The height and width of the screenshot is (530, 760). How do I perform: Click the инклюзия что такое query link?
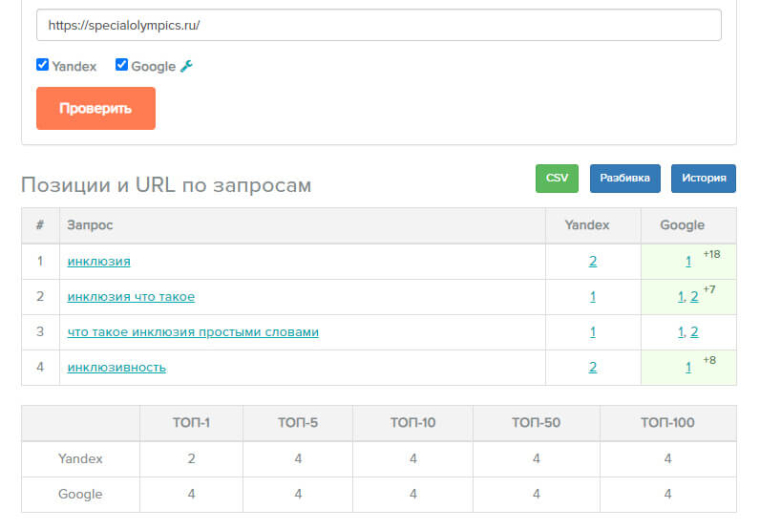[131, 297]
